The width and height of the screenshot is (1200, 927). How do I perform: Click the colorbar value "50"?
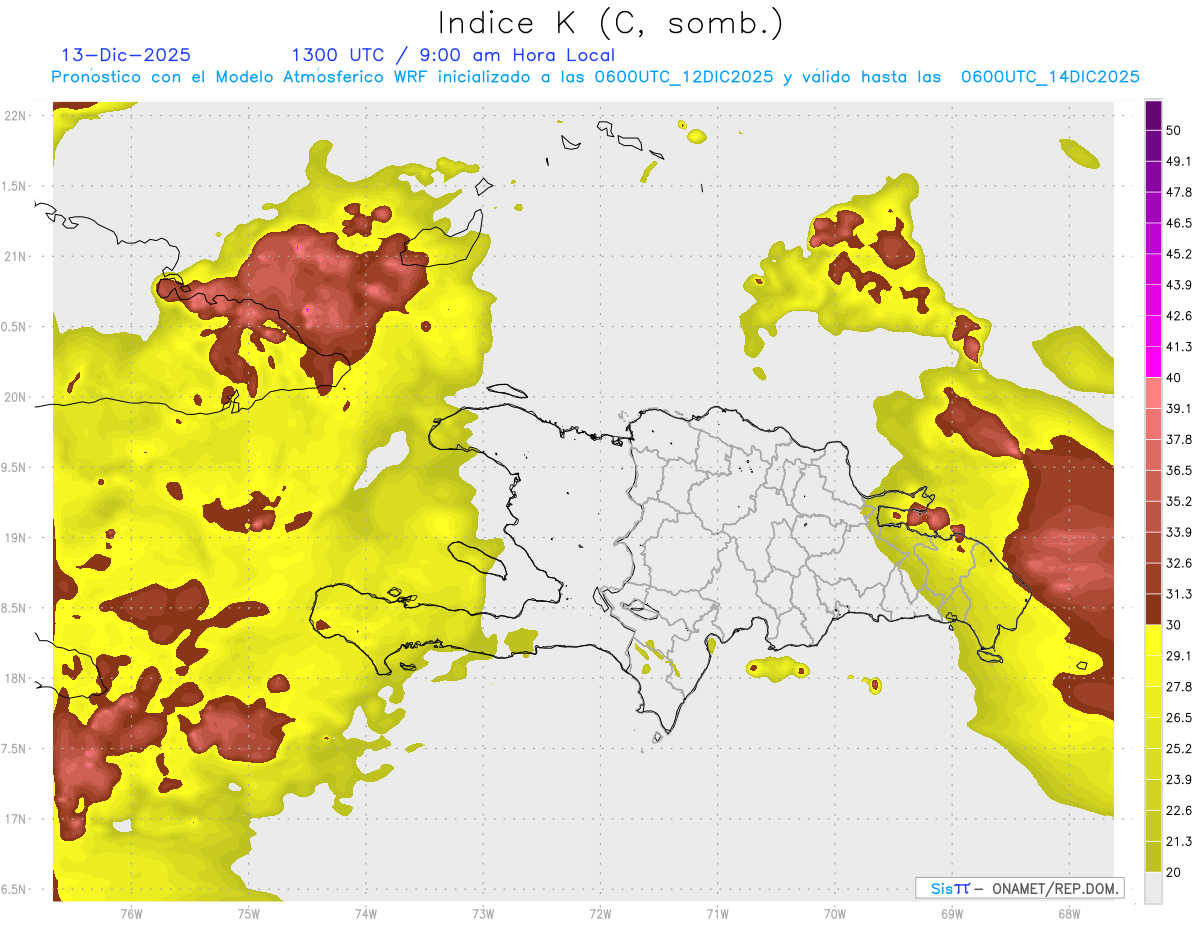click(1174, 130)
